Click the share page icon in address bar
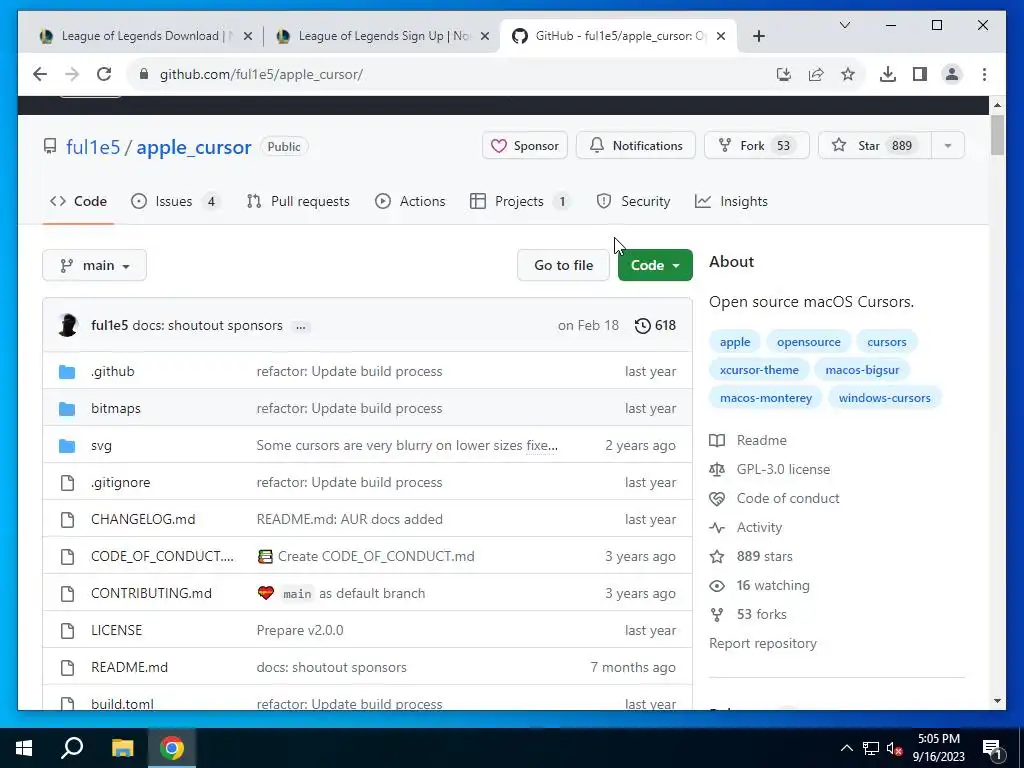 tap(816, 74)
